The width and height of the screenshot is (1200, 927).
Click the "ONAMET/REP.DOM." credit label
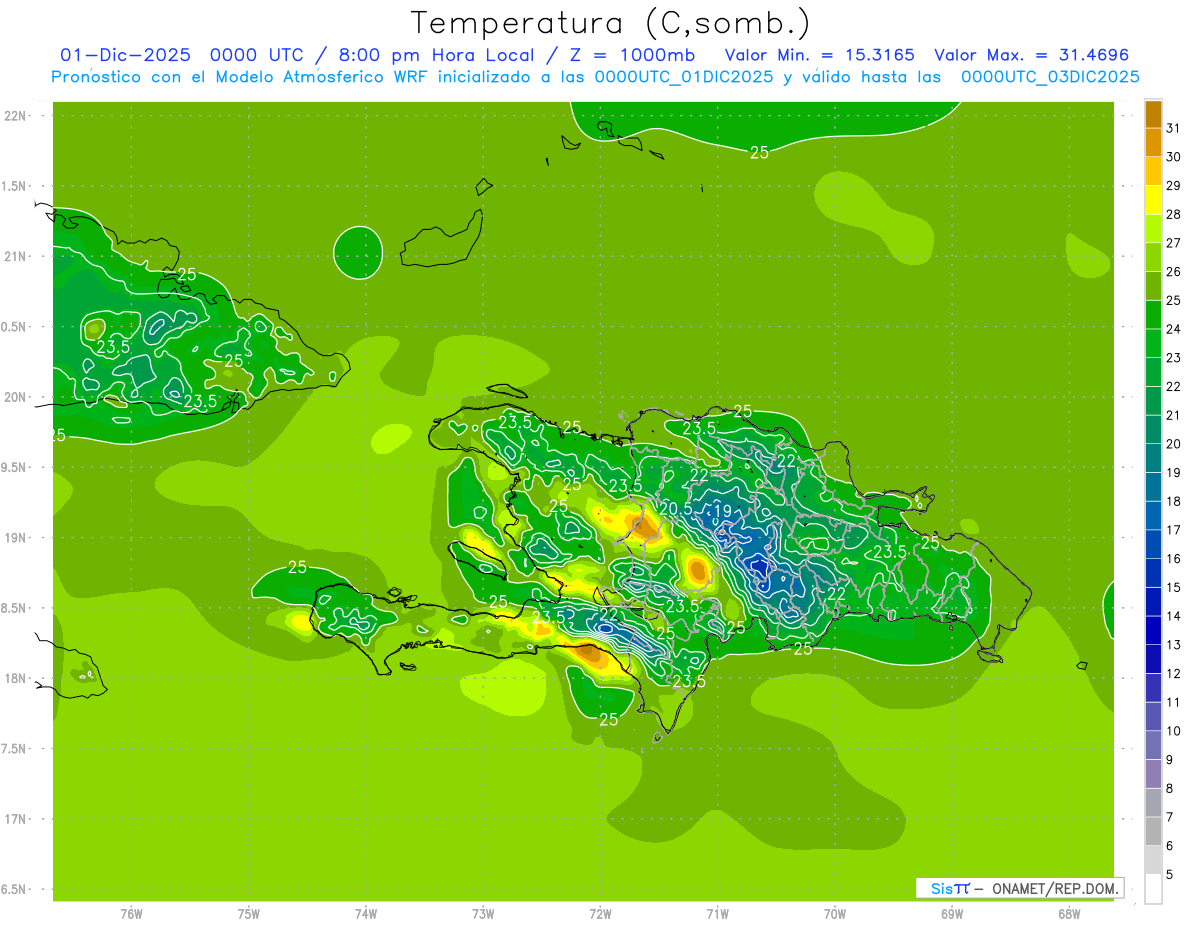(x=1056, y=888)
